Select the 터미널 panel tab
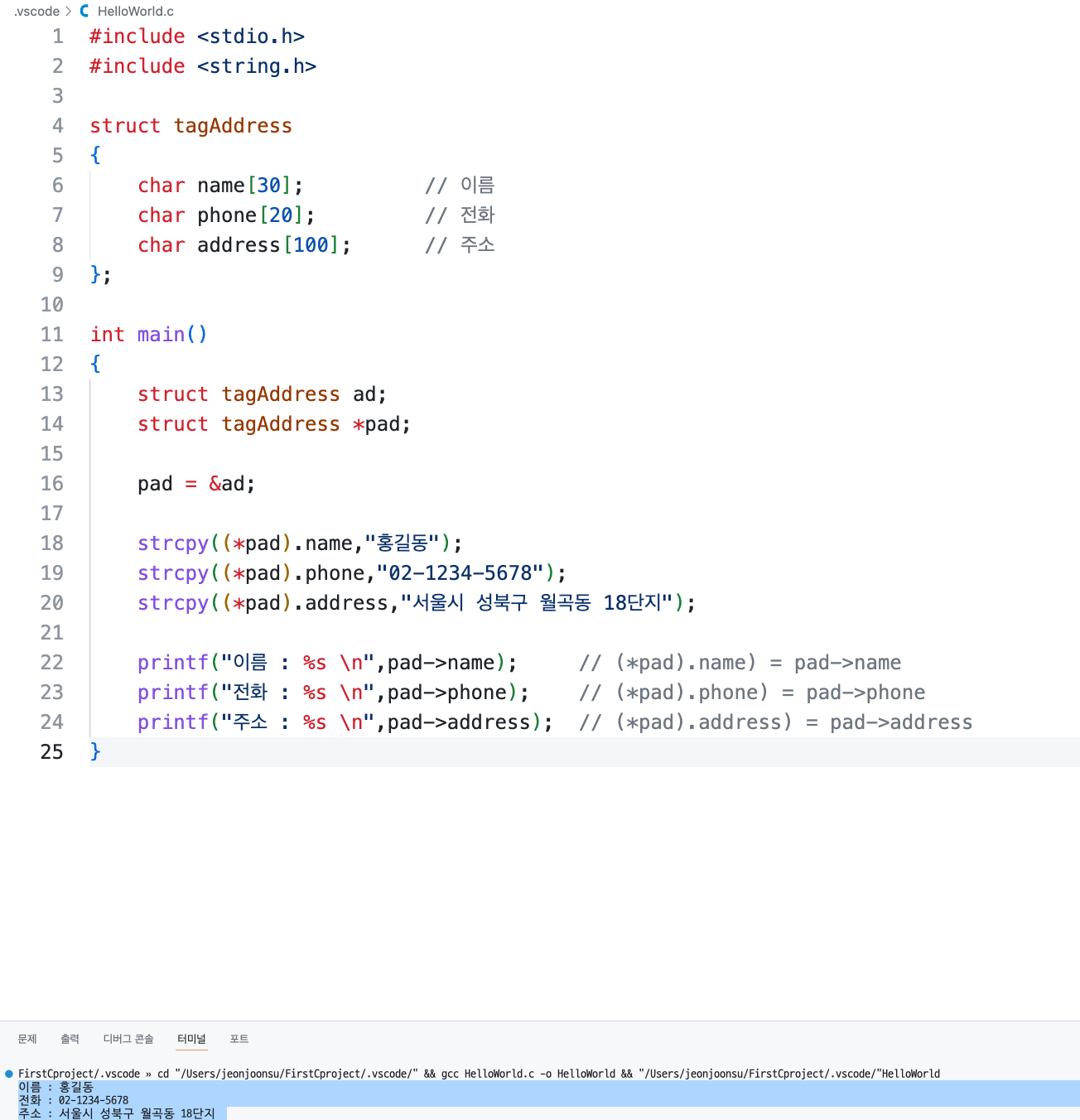1080x1120 pixels. (x=191, y=1039)
